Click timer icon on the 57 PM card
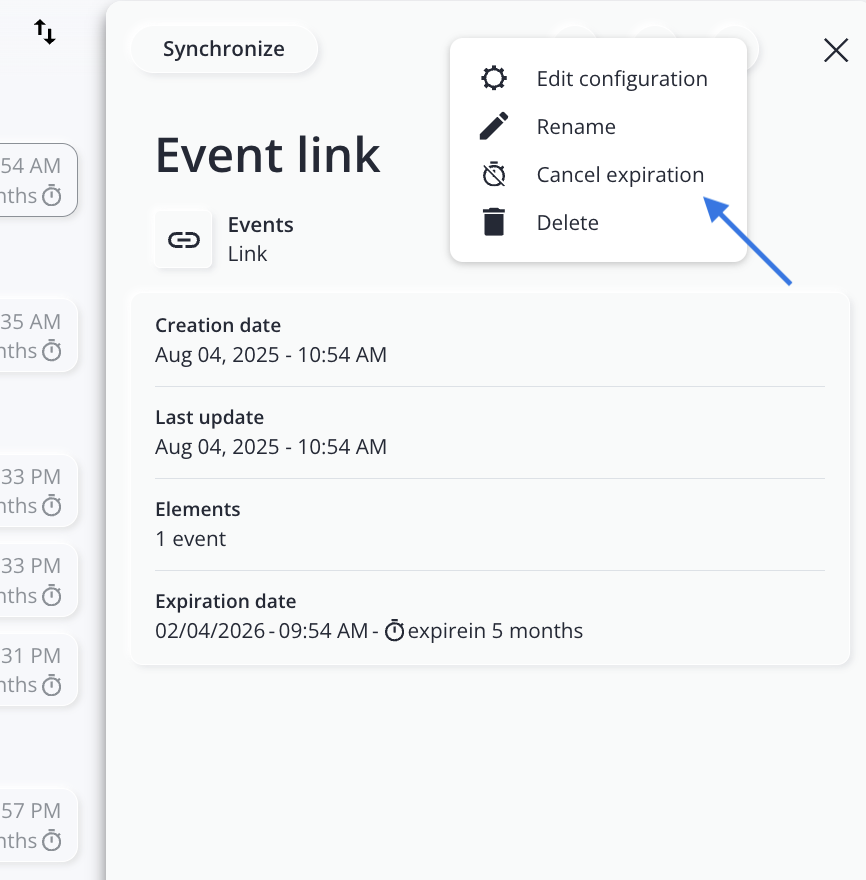 point(52,840)
